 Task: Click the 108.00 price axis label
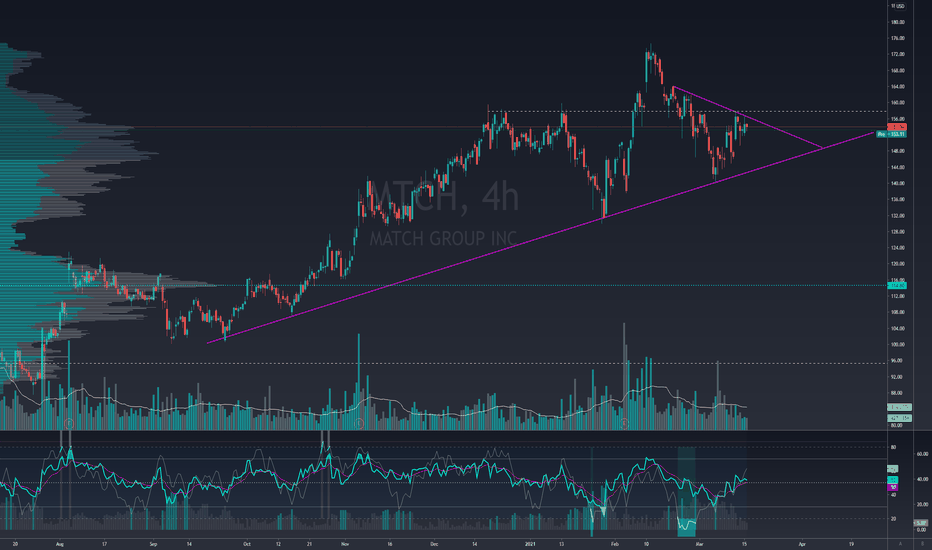click(x=898, y=312)
